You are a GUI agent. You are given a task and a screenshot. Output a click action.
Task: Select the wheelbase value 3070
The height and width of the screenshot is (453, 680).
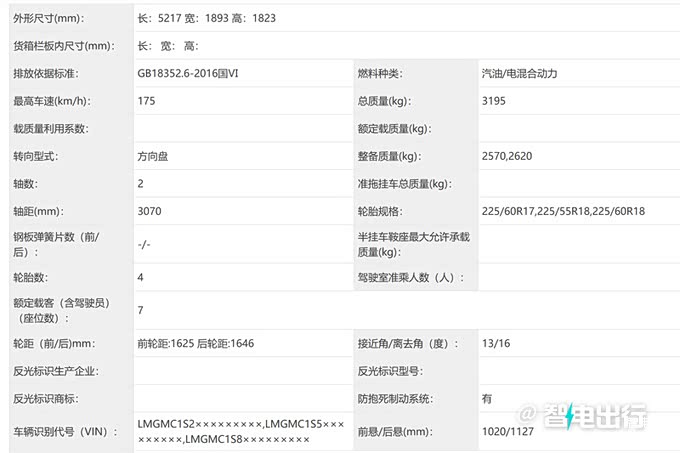point(149,211)
